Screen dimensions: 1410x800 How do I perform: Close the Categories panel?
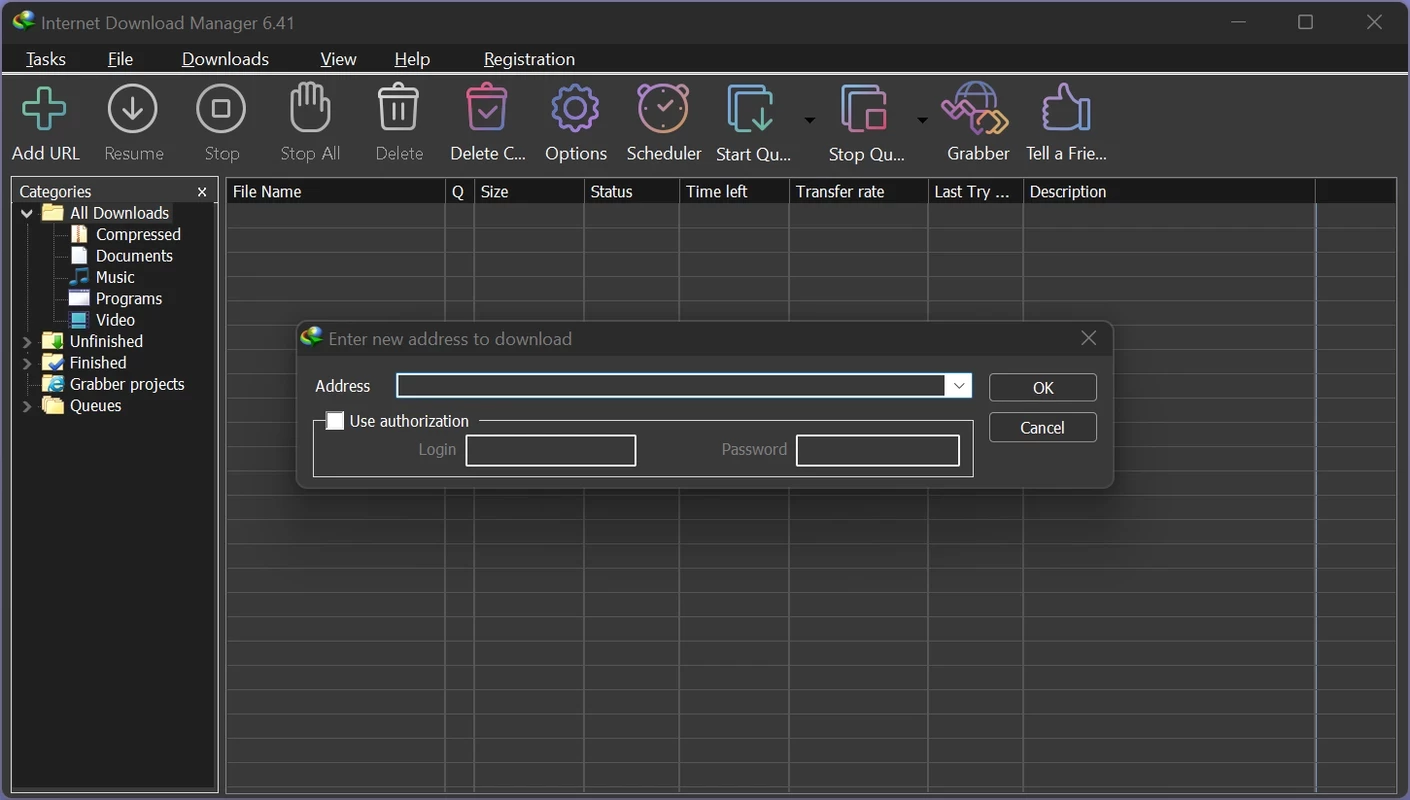(202, 192)
